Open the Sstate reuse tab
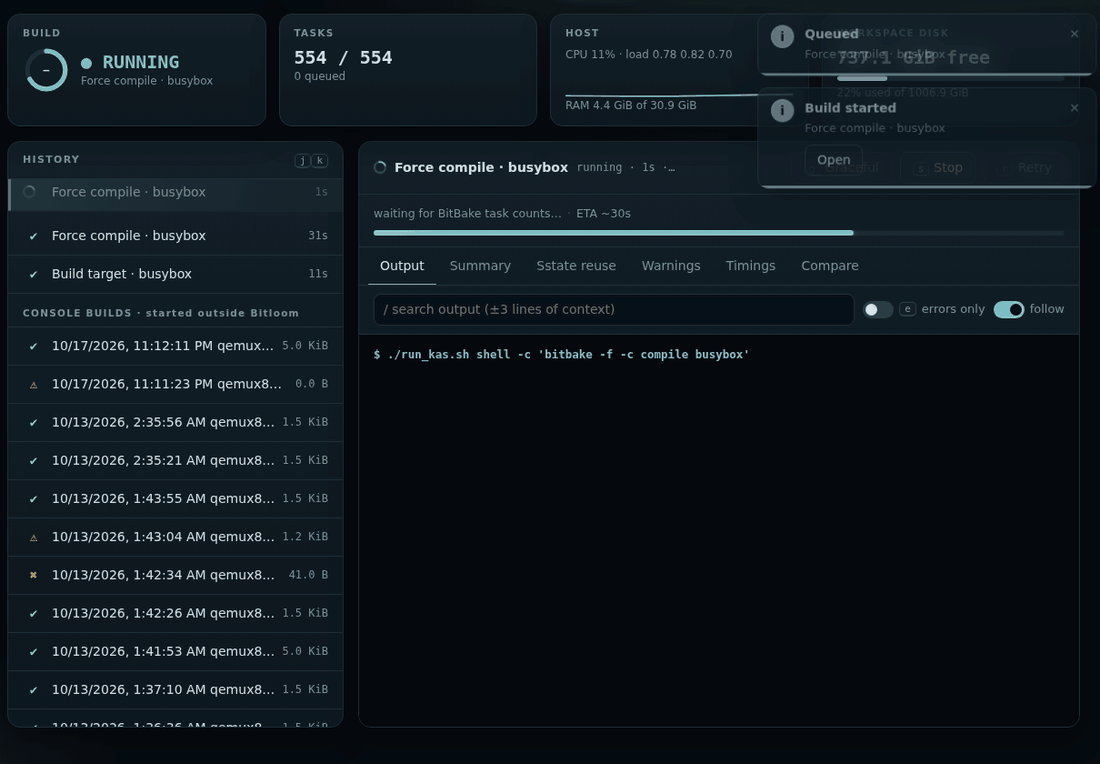Image resolution: width=1100 pixels, height=764 pixels. pos(576,266)
